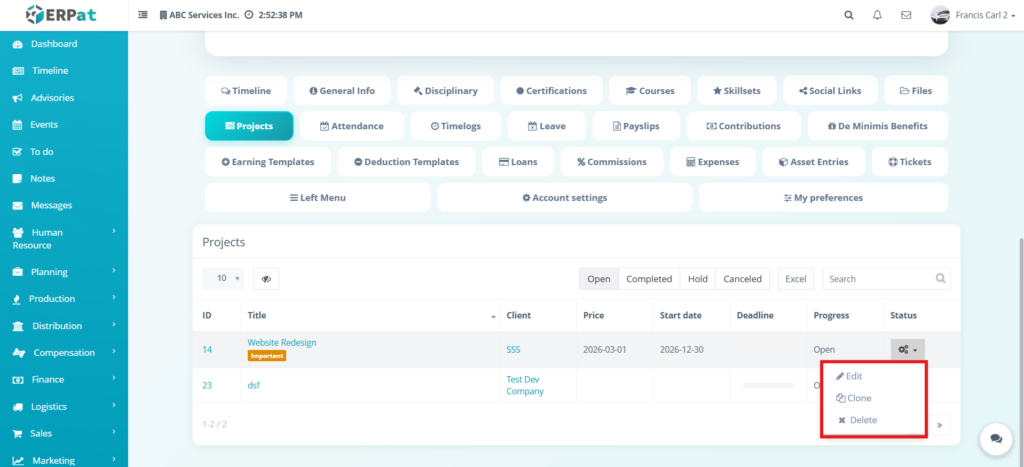Screen dimensions: 1024x467
Task: Filter projects by Open status
Action: tap(599, 279)
